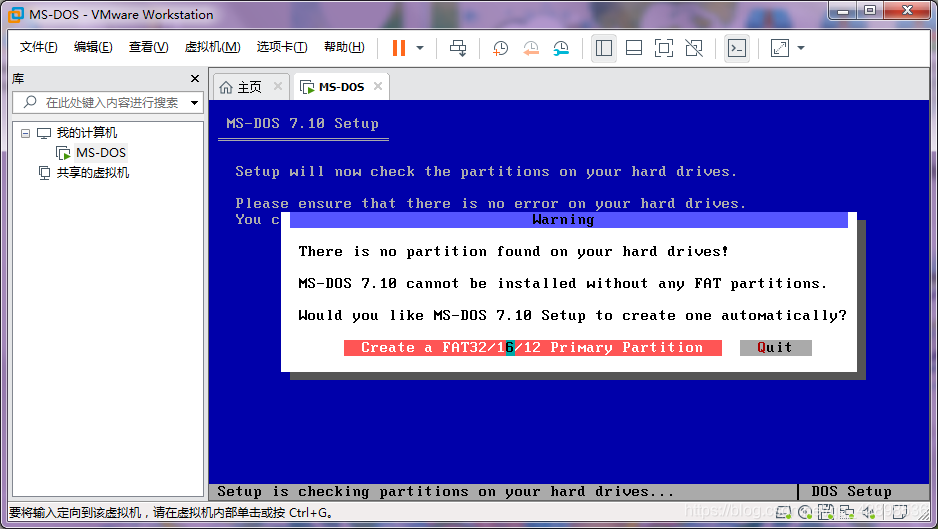Open the stretch display dropdown arrow
Image resolution: width=938 pixels, height=529 pixels.
pyautogui.click(x=801, y=48)
